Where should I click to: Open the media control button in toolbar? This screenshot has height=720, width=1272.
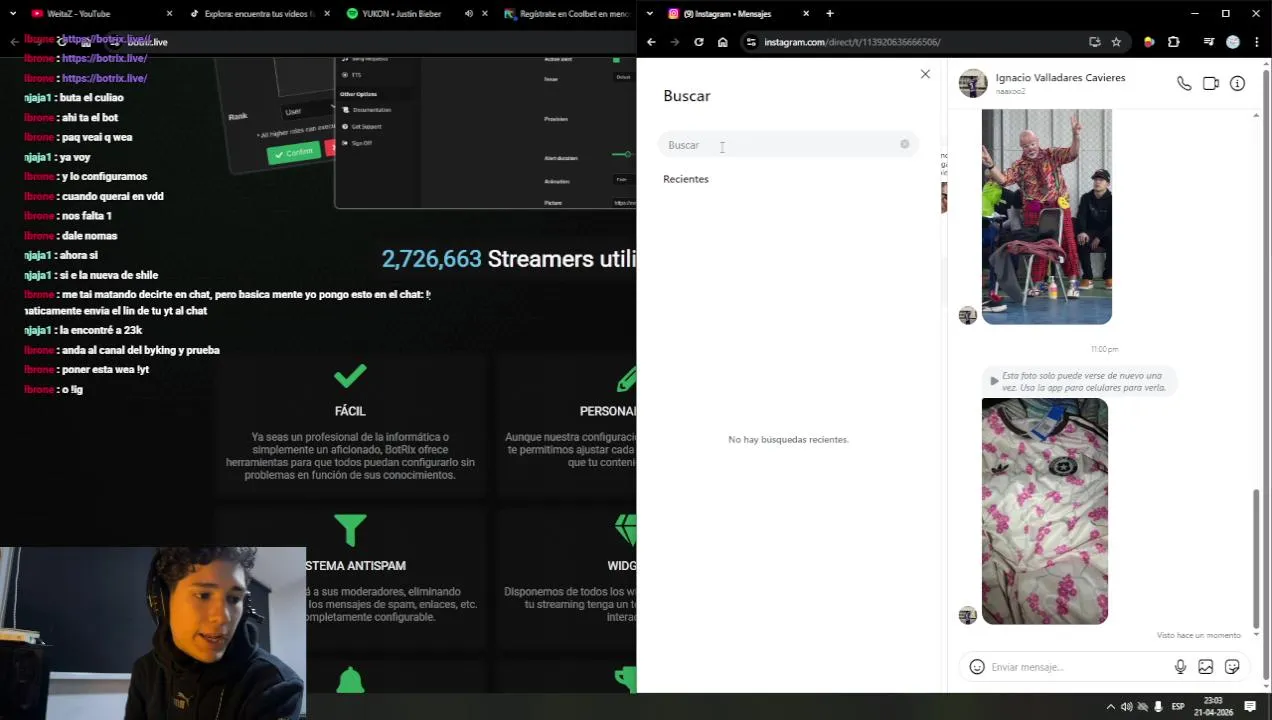click(x=1209, y=42)
